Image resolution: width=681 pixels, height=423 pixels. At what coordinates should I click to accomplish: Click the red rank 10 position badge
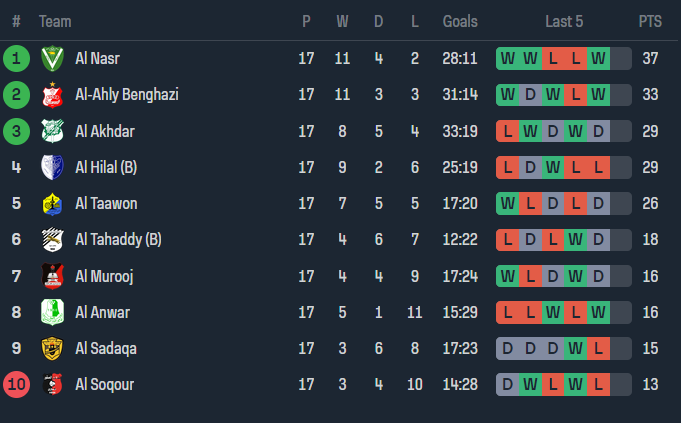pyautogui.click(x=16, y=384)
